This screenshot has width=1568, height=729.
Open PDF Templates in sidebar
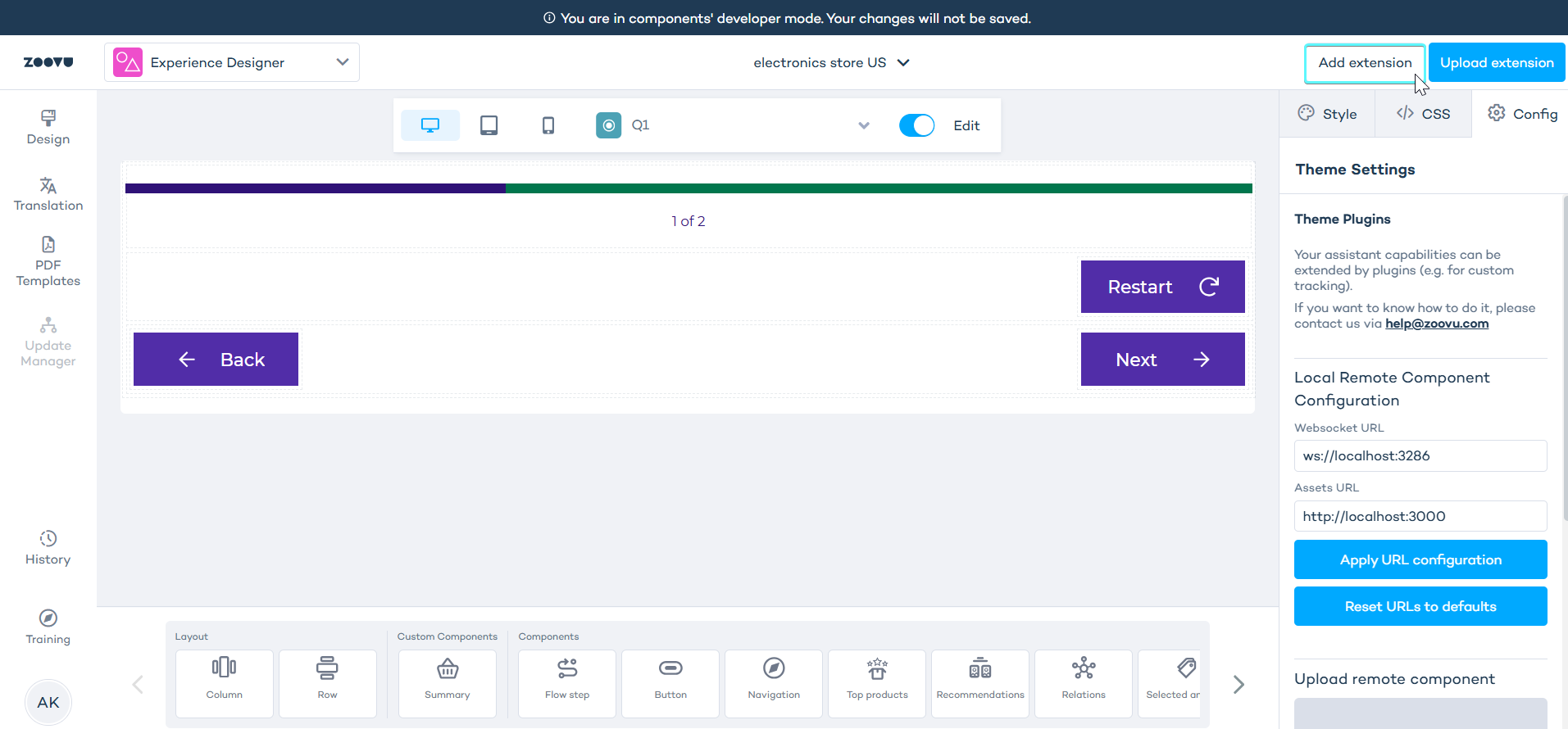click(x=48, y=262)
